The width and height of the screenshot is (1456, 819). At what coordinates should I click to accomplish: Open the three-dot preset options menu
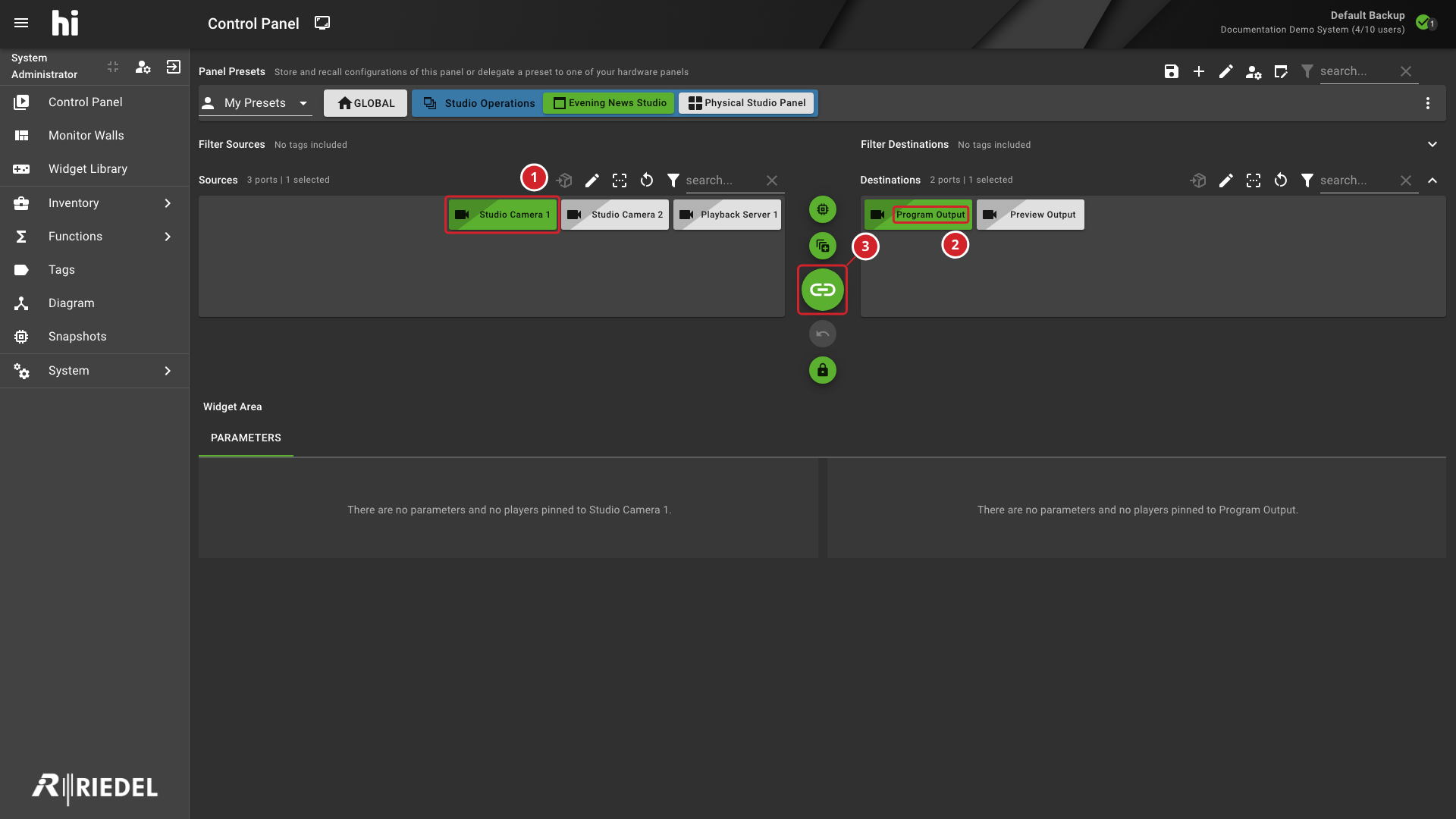pyautogui.click(x=1428, y=103)
